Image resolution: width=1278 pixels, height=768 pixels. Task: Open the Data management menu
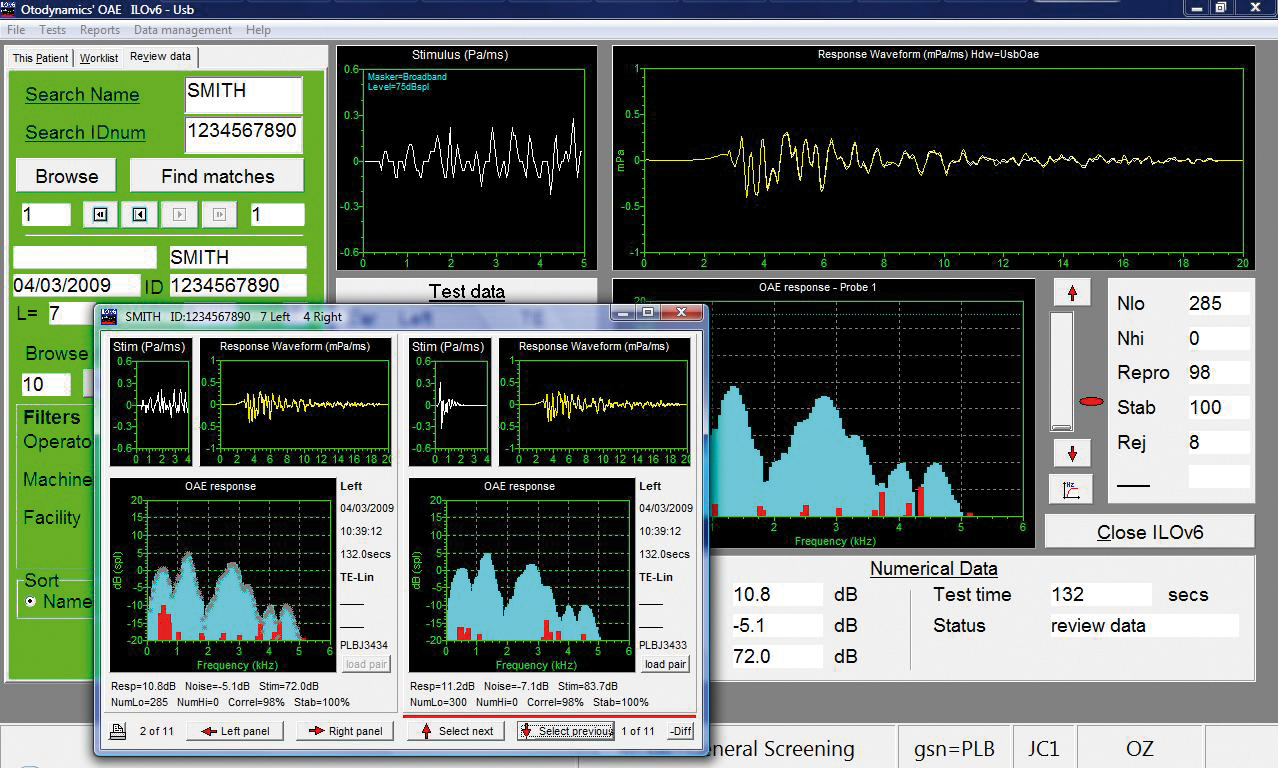pos(183,30)
